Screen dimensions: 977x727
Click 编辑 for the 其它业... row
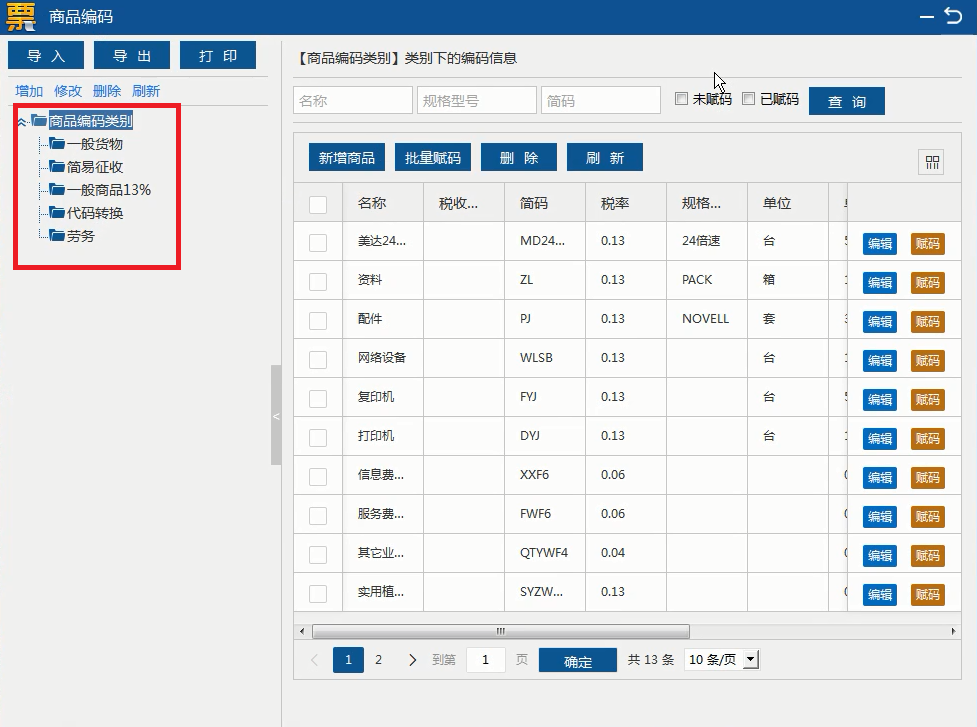pyautogui.click(x=880, y=556)
